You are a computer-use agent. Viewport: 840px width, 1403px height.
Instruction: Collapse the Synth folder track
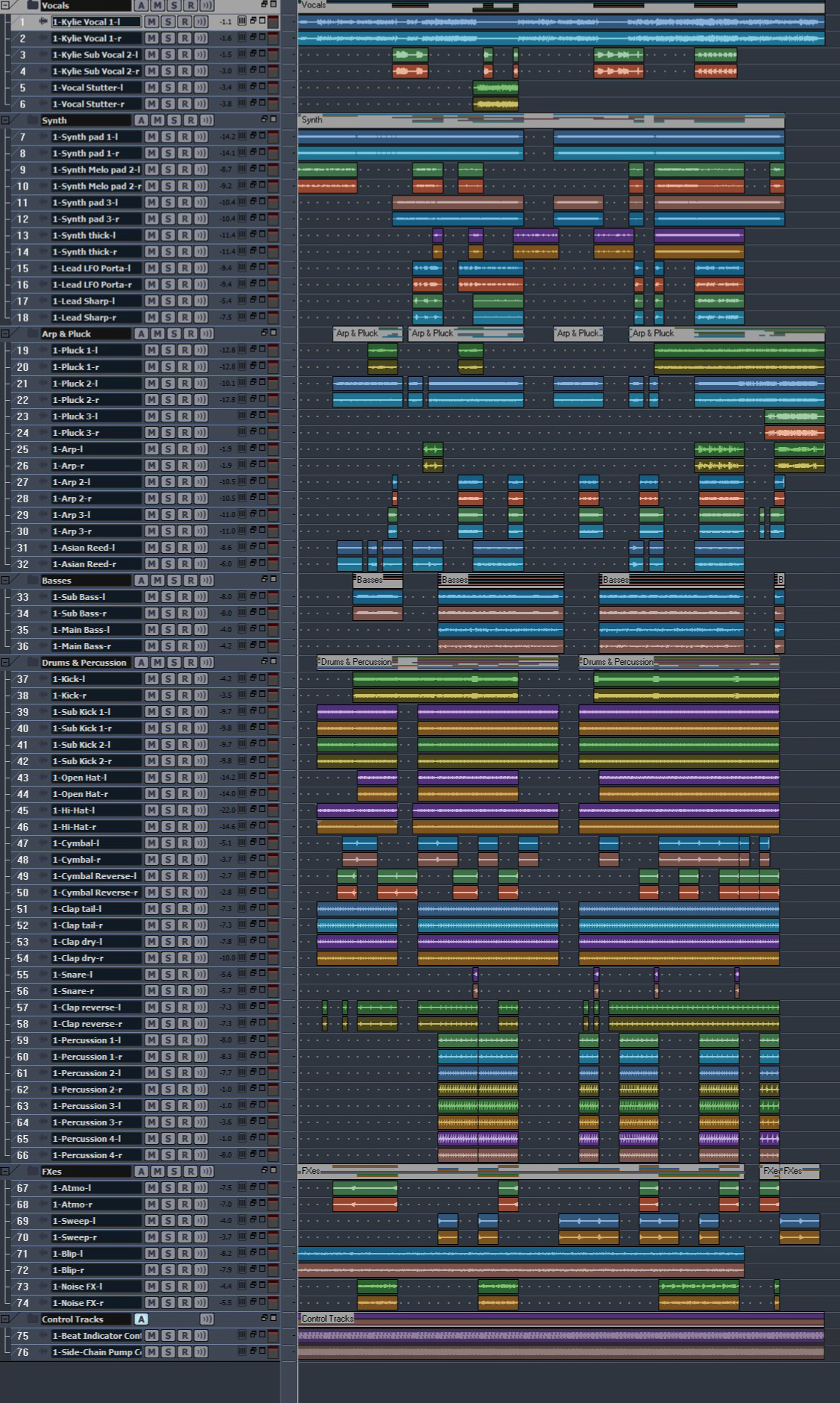point(6,119)
